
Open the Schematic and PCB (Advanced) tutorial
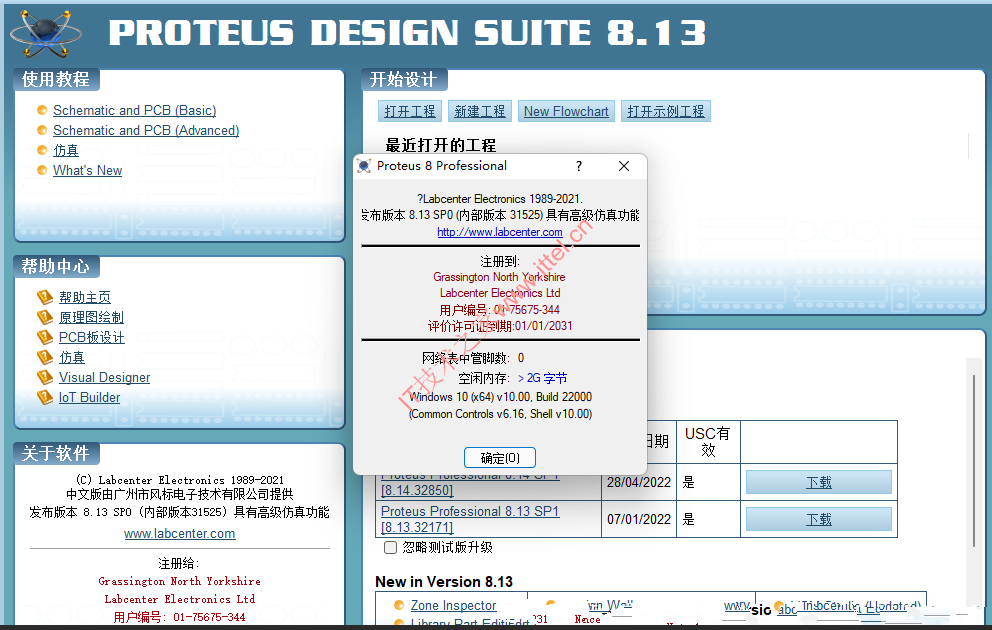point(146,130)
